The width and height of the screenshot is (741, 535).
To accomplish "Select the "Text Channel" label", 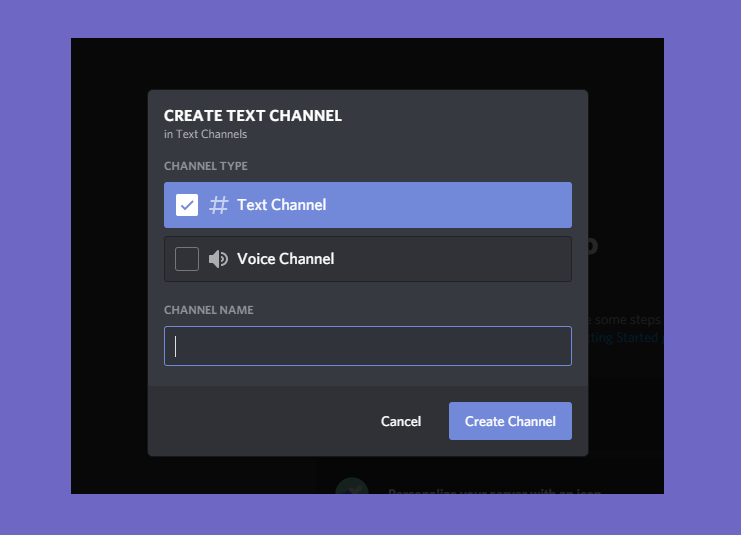I will (x=282, y=205).
